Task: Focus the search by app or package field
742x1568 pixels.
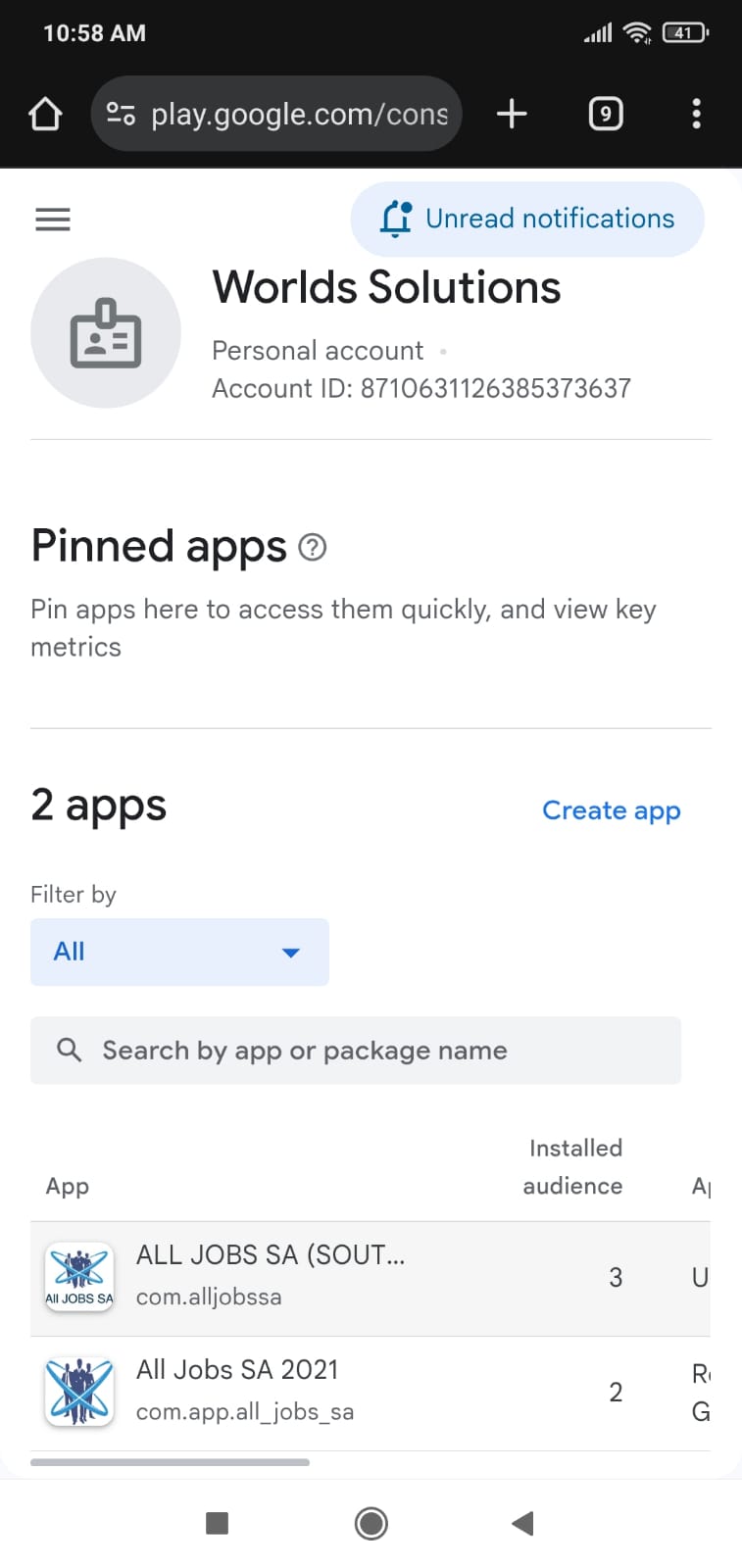Action: 356,1051
